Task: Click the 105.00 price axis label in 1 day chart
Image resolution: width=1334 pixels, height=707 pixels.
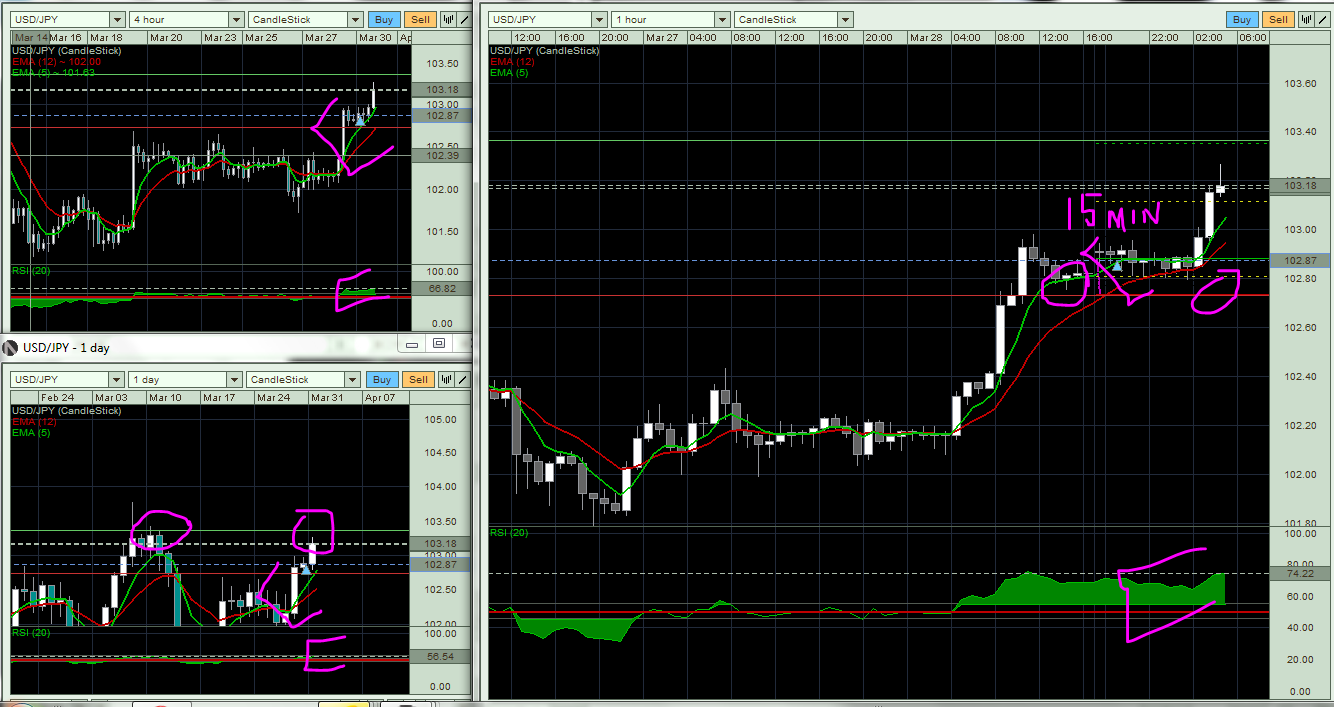Action: pyautogui.click(x=441, y=419)
